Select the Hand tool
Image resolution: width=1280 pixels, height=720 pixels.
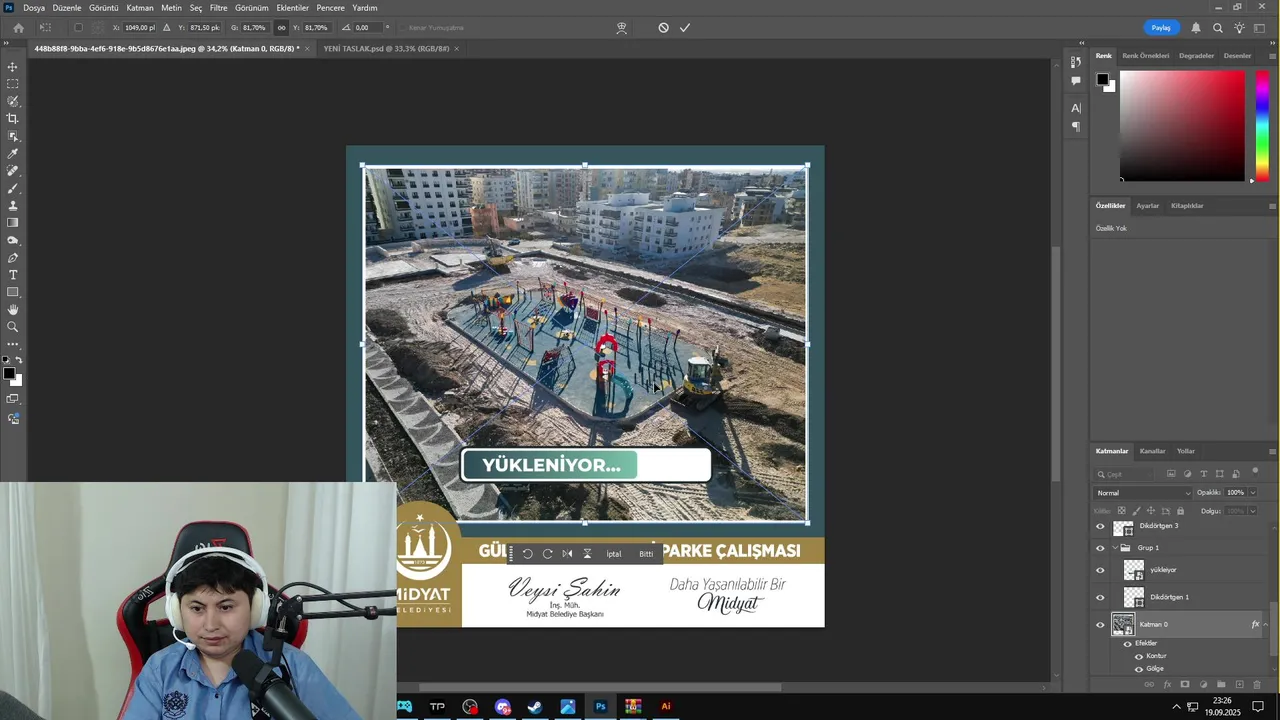(13, 310)
